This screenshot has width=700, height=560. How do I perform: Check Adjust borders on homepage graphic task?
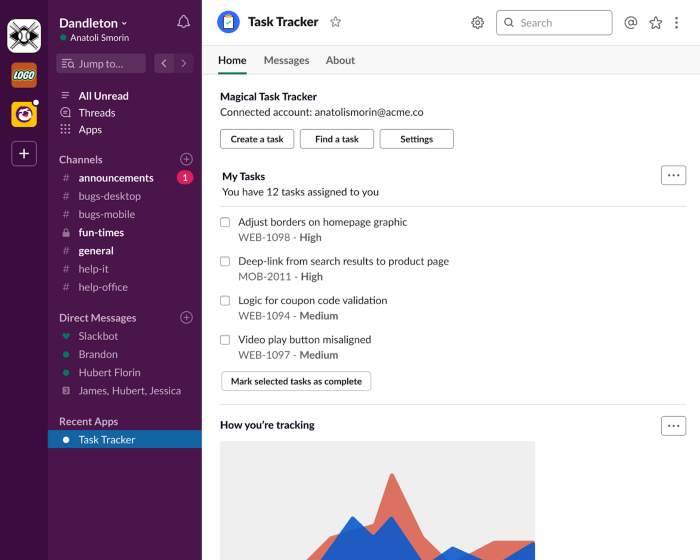pos(225,222)
